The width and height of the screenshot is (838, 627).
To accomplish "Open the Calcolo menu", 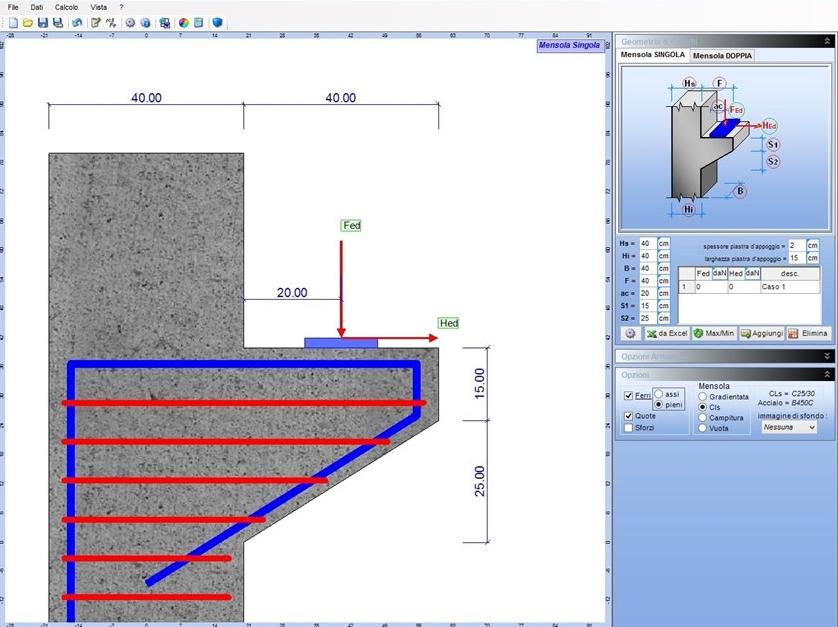I will [66, 7].
